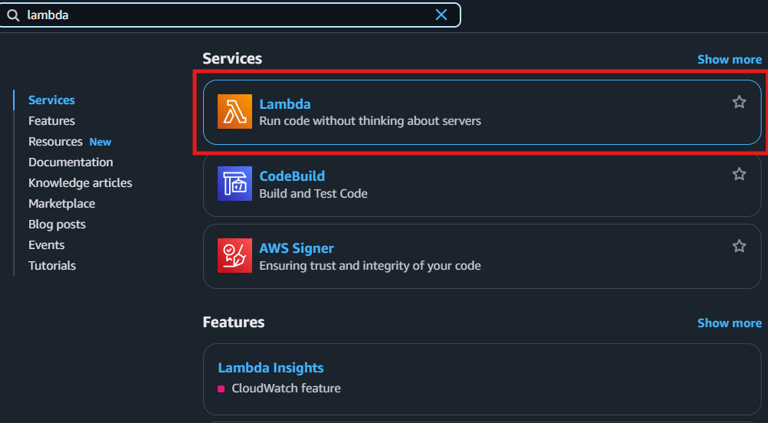Click the blue CodeBuild service icon

click(x=235, y=183)
